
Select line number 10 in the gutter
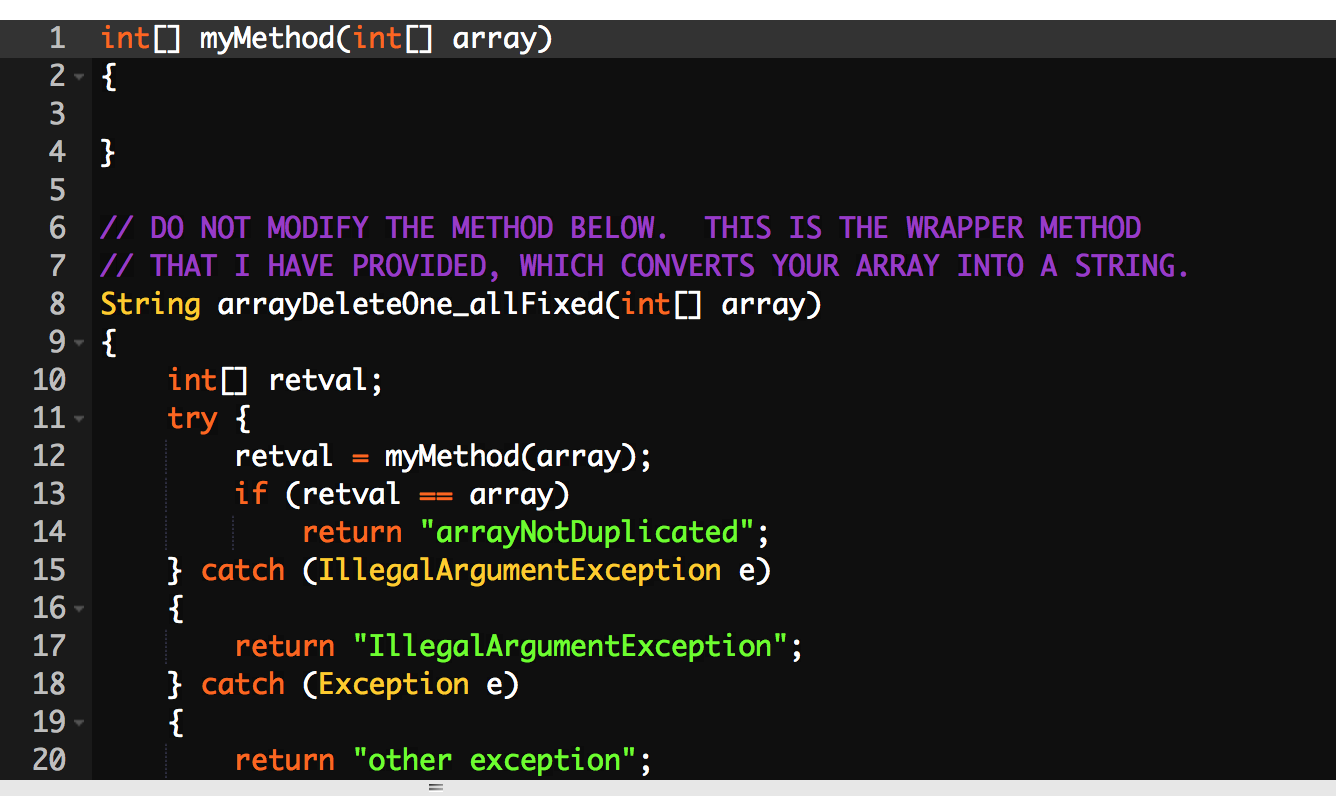tap(52, 380)
